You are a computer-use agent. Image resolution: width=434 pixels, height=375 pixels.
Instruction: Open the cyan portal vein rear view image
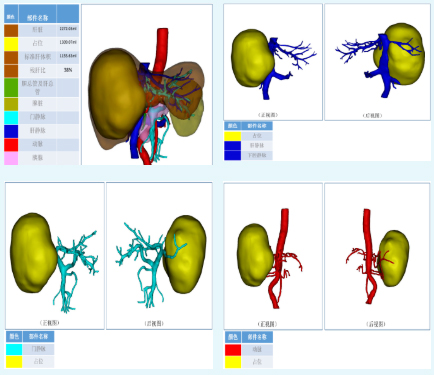pos(159,256)
